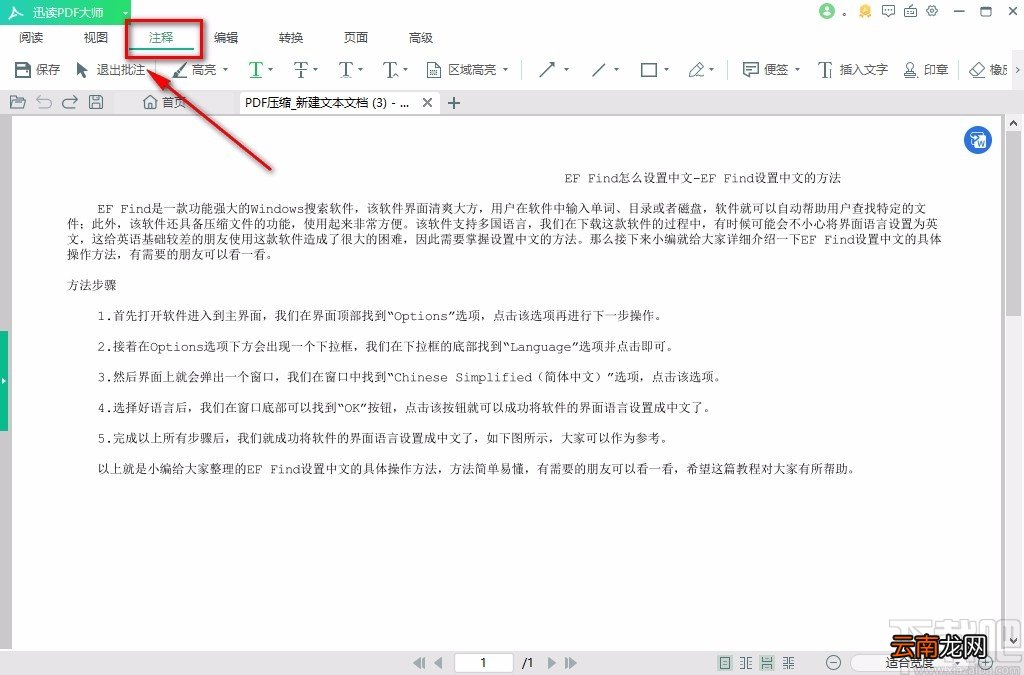Go to the previous page

(x=439, y=663)
